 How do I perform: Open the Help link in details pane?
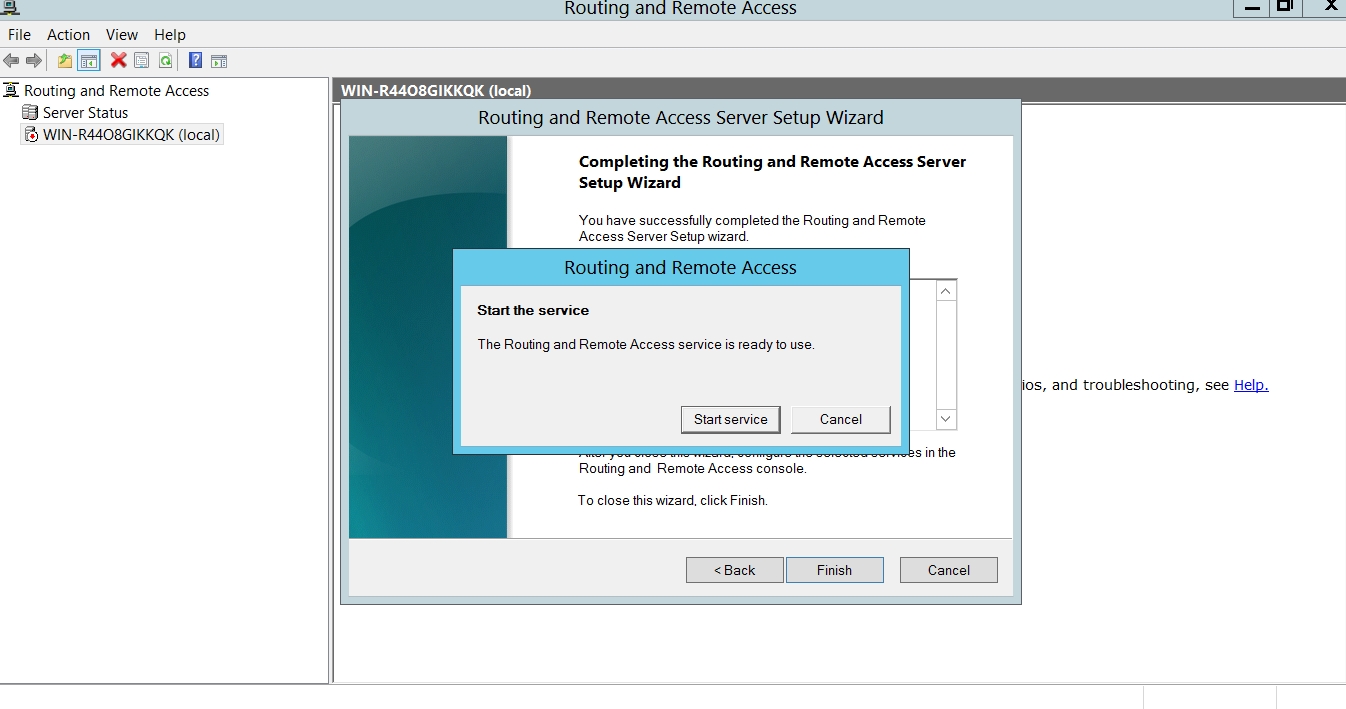(1250, 385)
